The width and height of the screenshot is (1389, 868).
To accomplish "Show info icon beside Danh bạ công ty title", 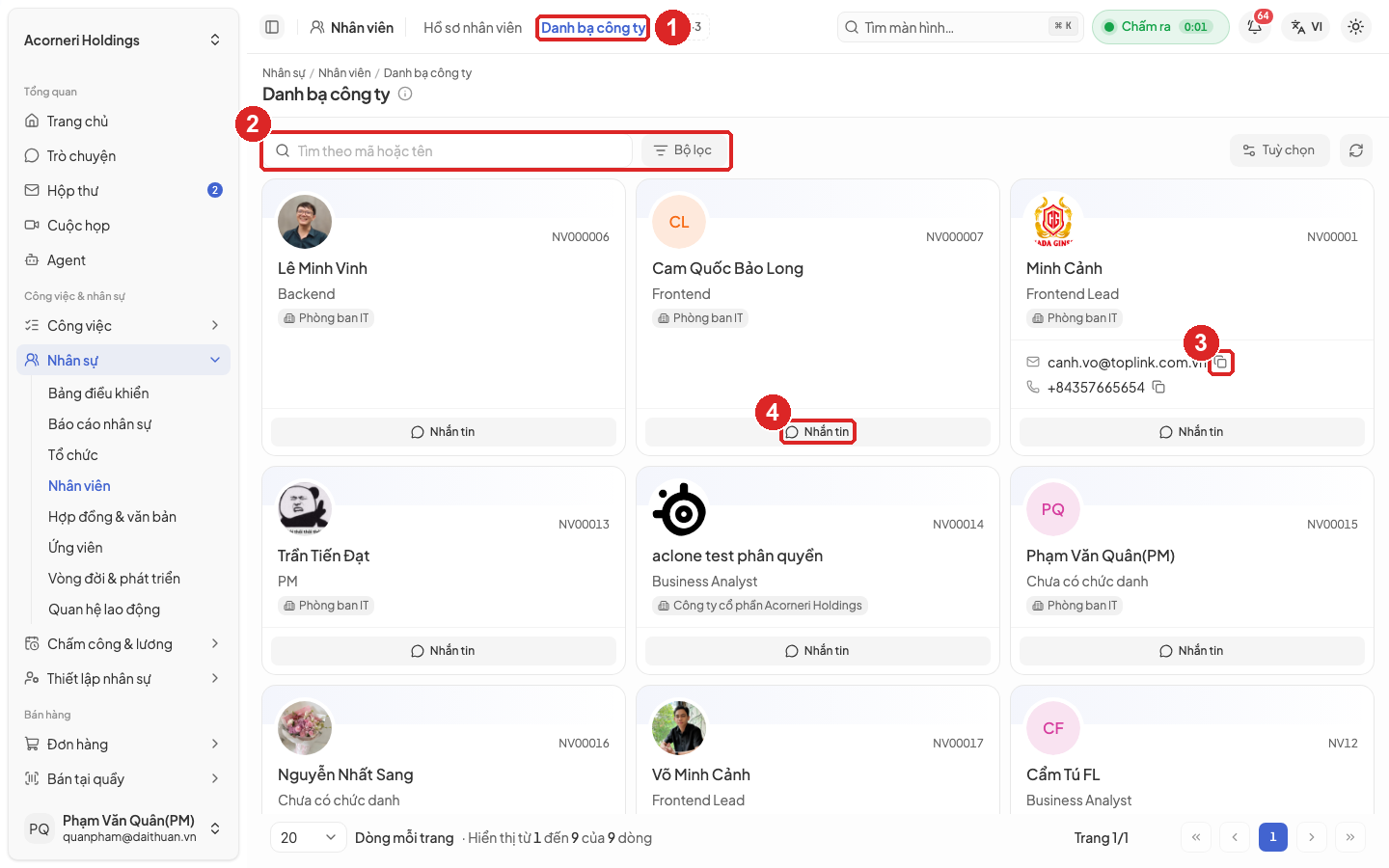I will click(405, 95).
